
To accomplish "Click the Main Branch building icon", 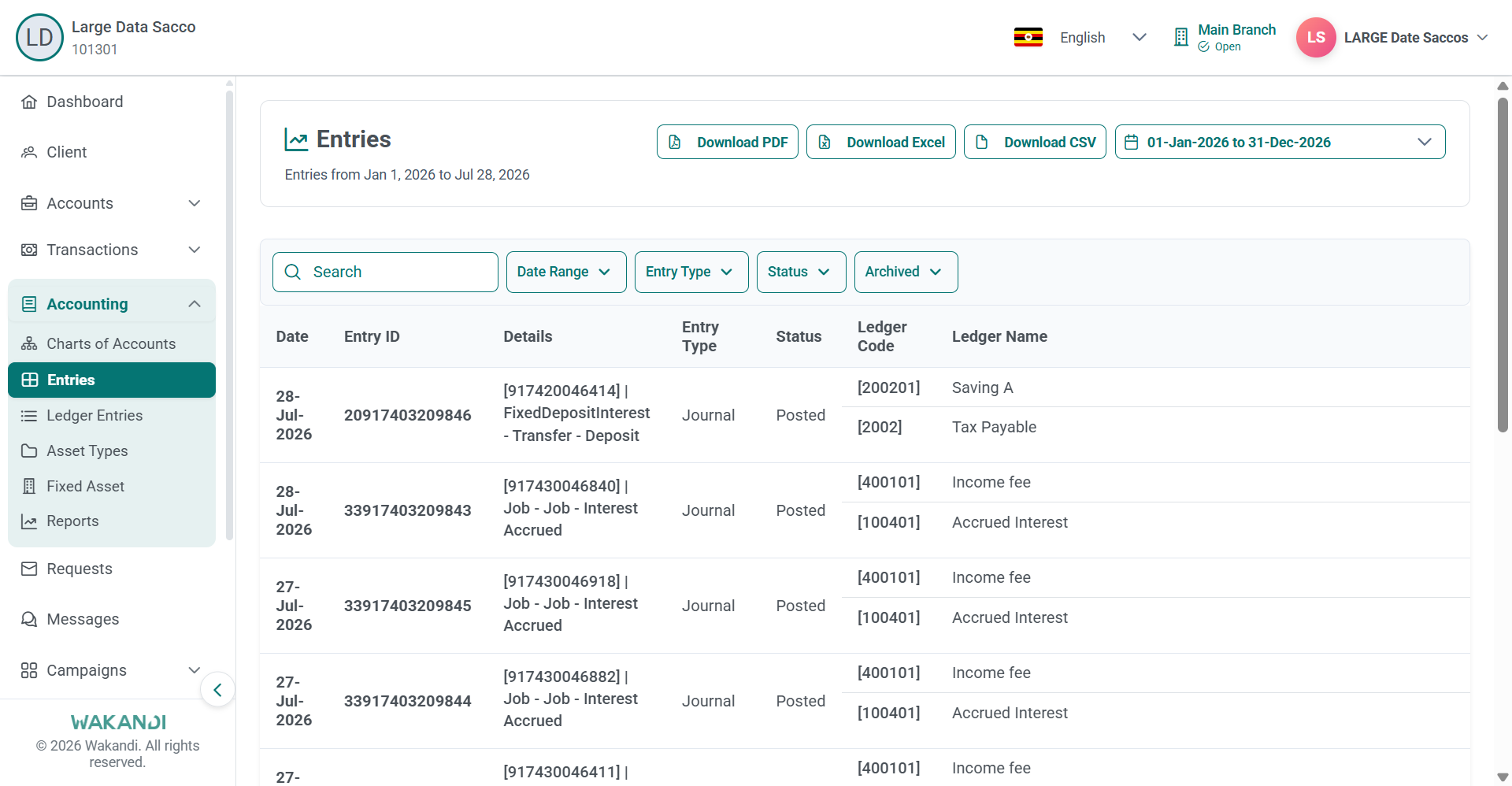I will coord(1180,37).
